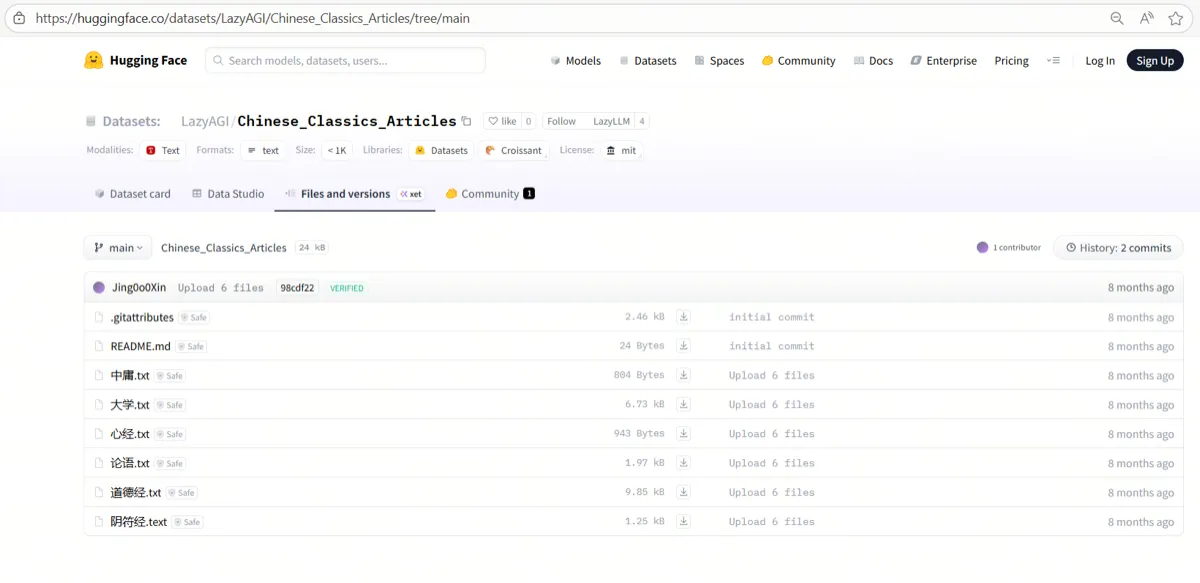1200x583 pixels.
Task: Download the .gitattributes file
Action: (683, 317)
